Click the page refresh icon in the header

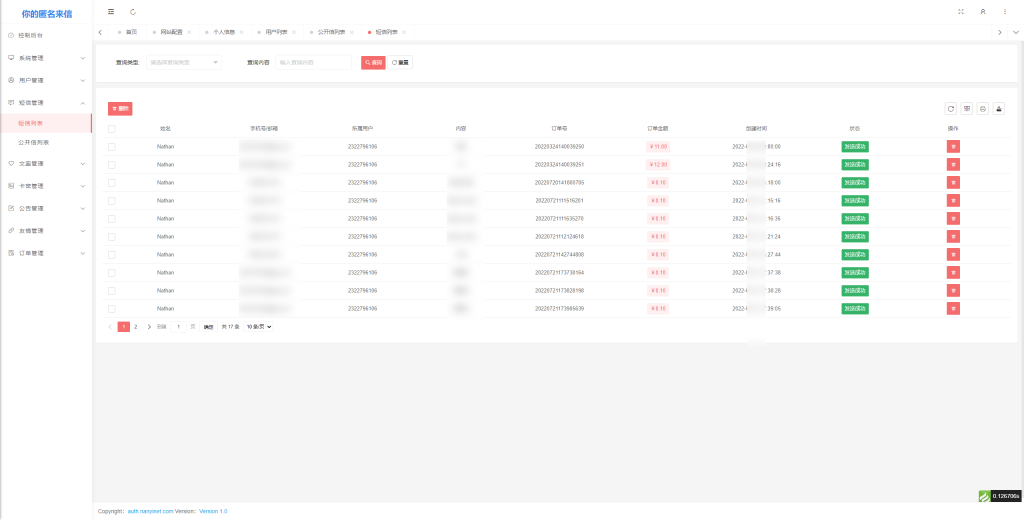point(133,12)
